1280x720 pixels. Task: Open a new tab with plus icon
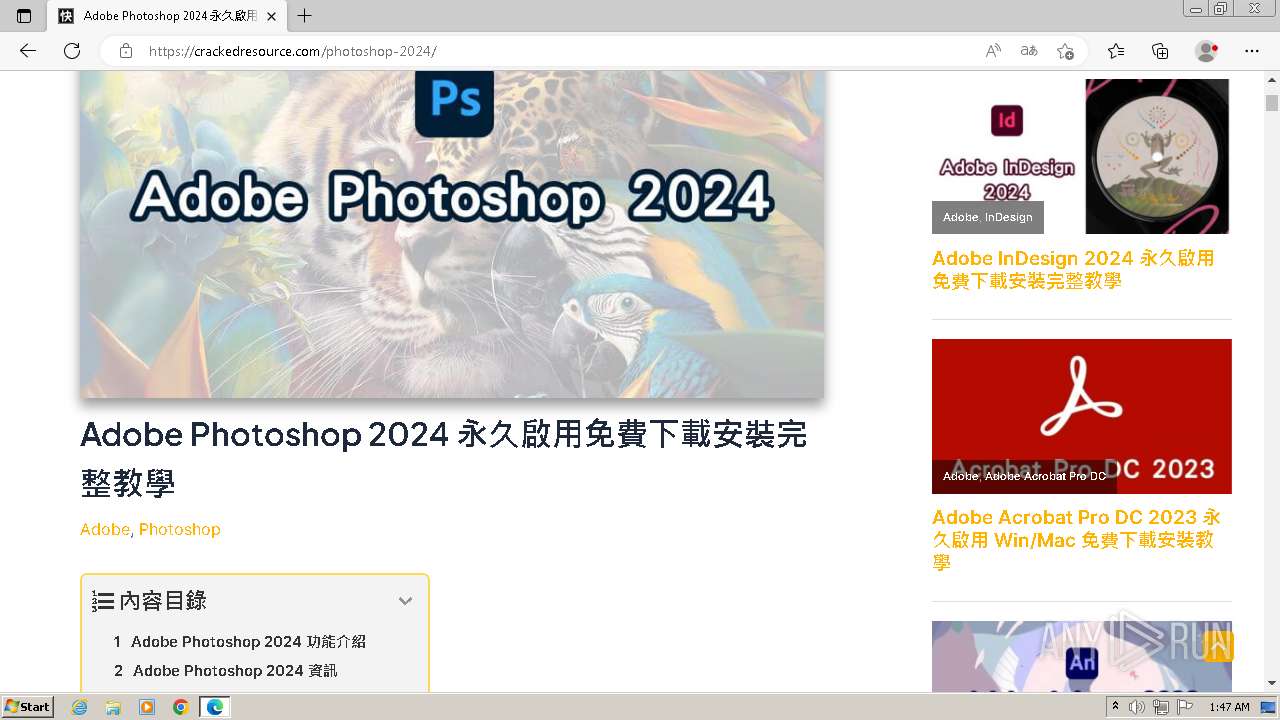[x=305, y=16]
